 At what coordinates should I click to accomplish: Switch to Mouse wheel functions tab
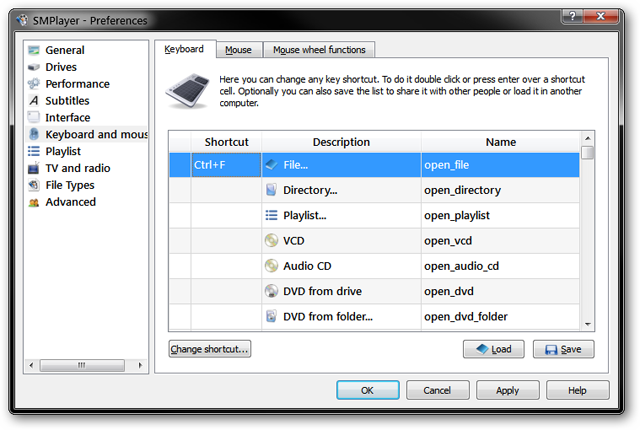coord(319,50)
